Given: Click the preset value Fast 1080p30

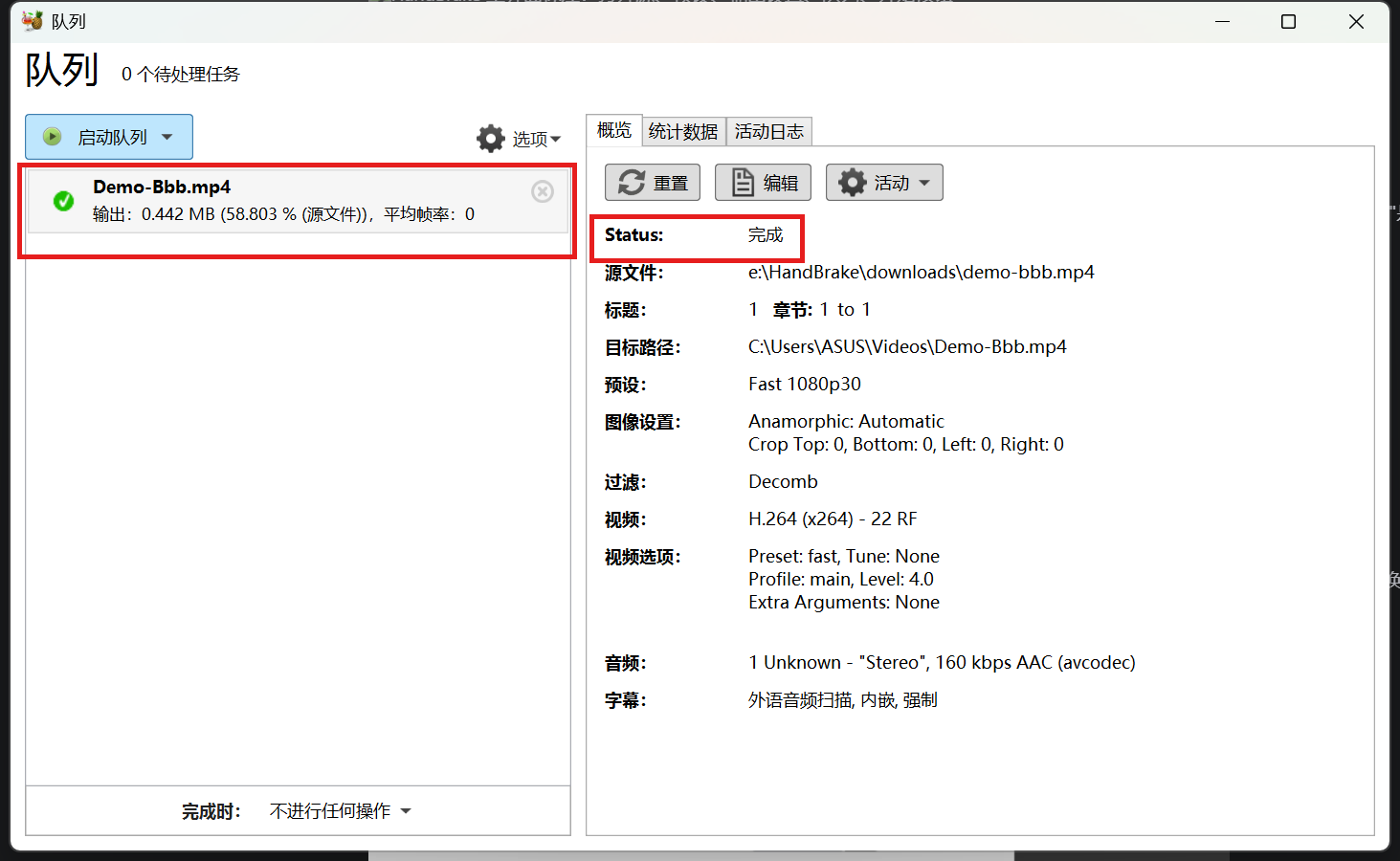Looking at the screenshot, I should point(805,384).
